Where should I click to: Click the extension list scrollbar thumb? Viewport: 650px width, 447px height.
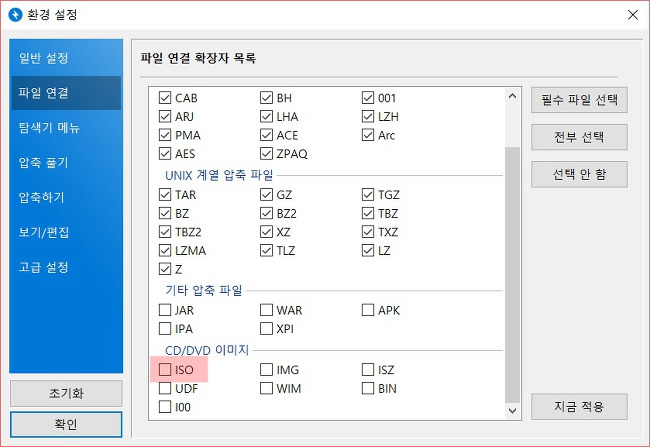pyautogui.click(x=512, y=275)
